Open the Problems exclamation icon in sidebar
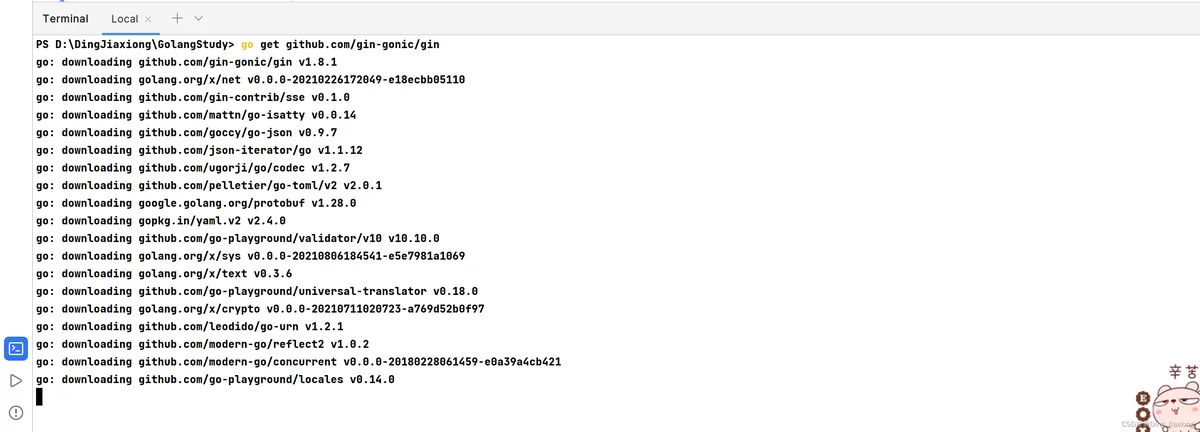The image size is (1200, 432). tap(15, 412)
